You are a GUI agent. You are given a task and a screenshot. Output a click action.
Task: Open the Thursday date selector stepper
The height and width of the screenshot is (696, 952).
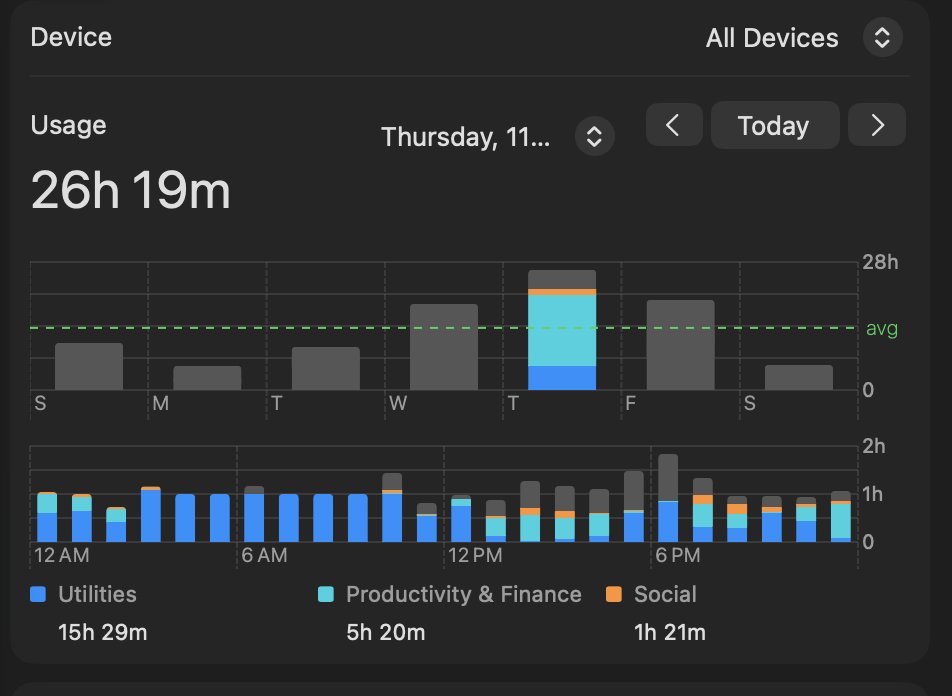[594, 136]
